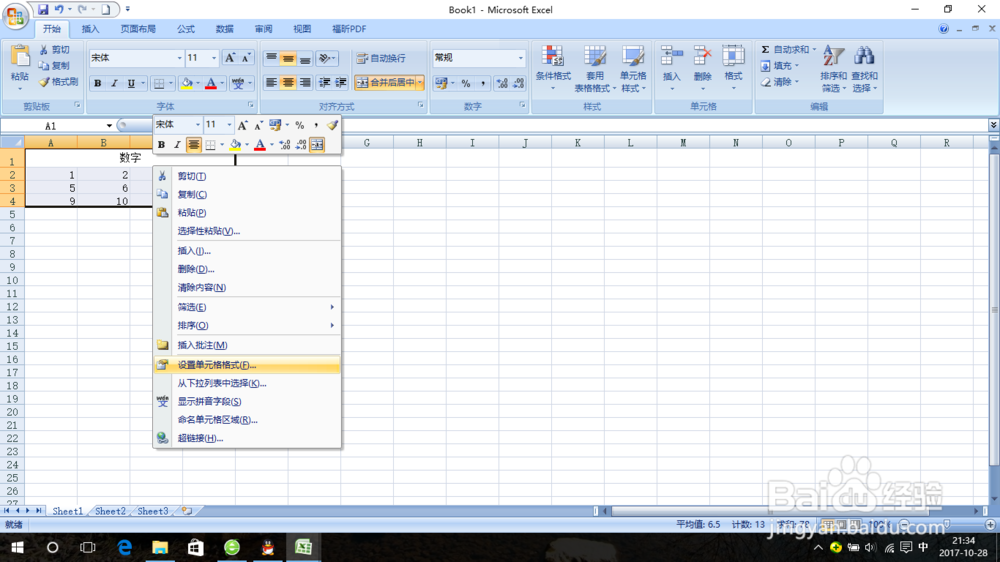Open the Windows Start button
1000x562 pixels.
coord(17,547)
